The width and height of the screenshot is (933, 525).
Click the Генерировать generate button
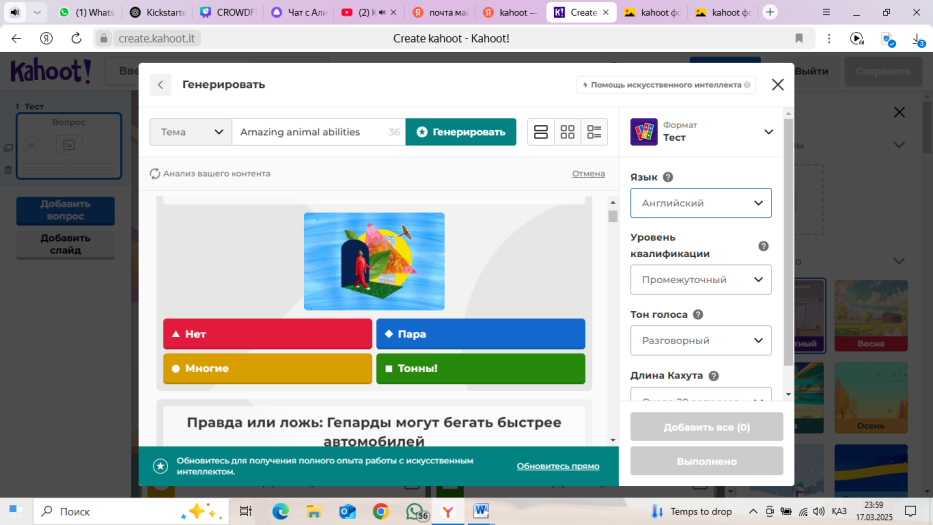click(x=461, y=132)
